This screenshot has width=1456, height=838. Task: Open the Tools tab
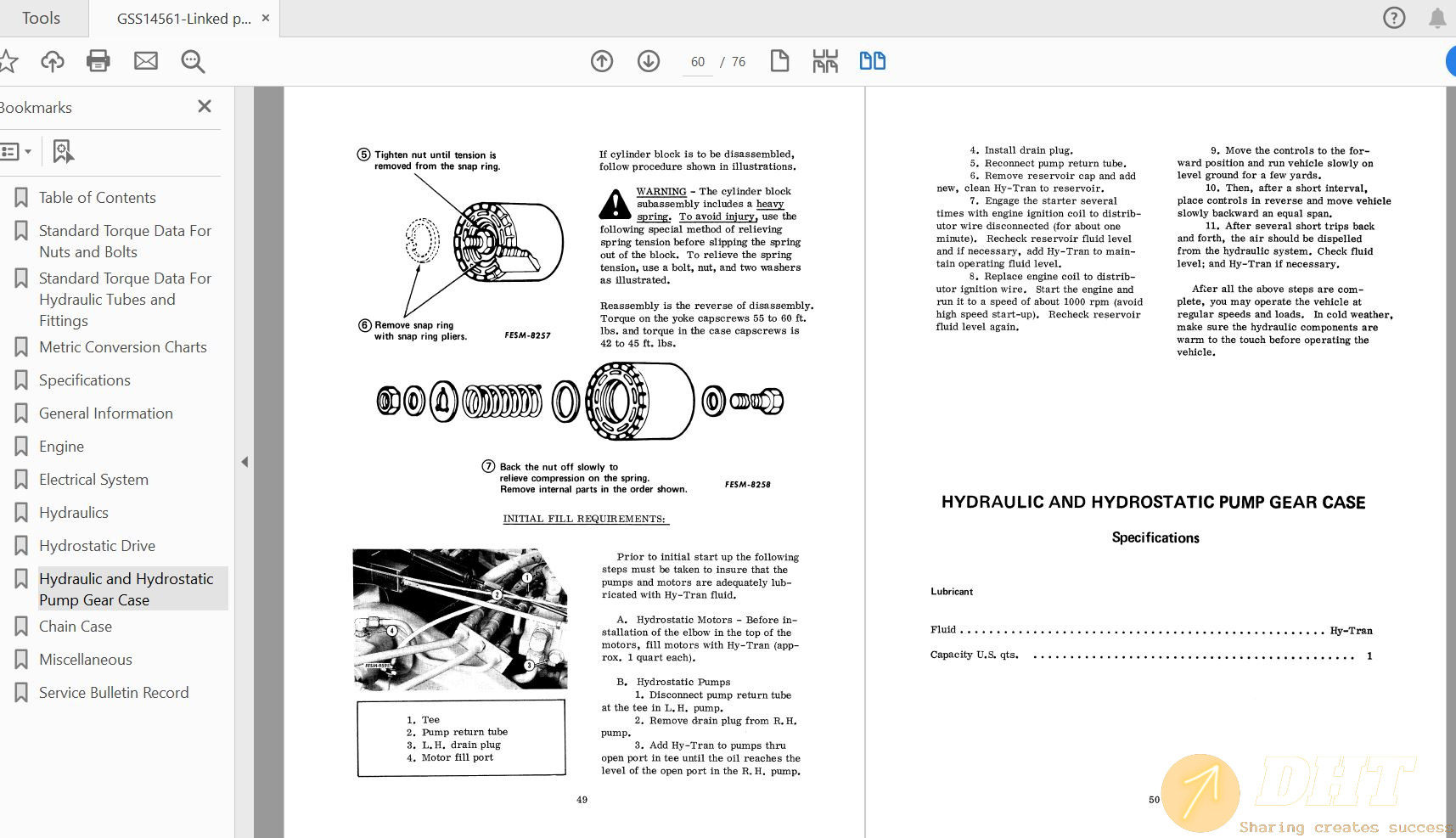(x=41, y=18)
